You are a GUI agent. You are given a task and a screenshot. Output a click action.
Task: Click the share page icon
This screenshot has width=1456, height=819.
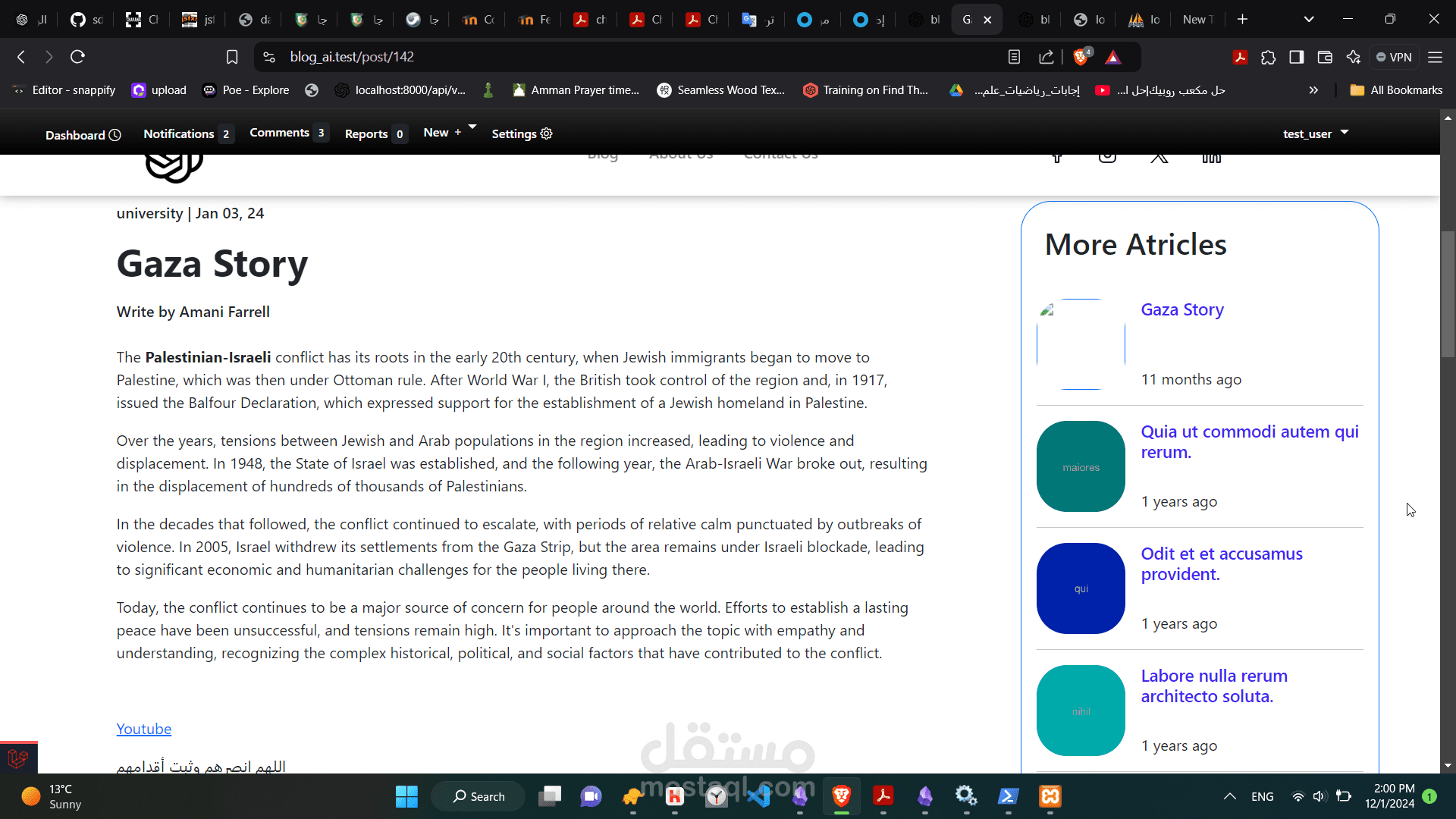pos(1046,57)
